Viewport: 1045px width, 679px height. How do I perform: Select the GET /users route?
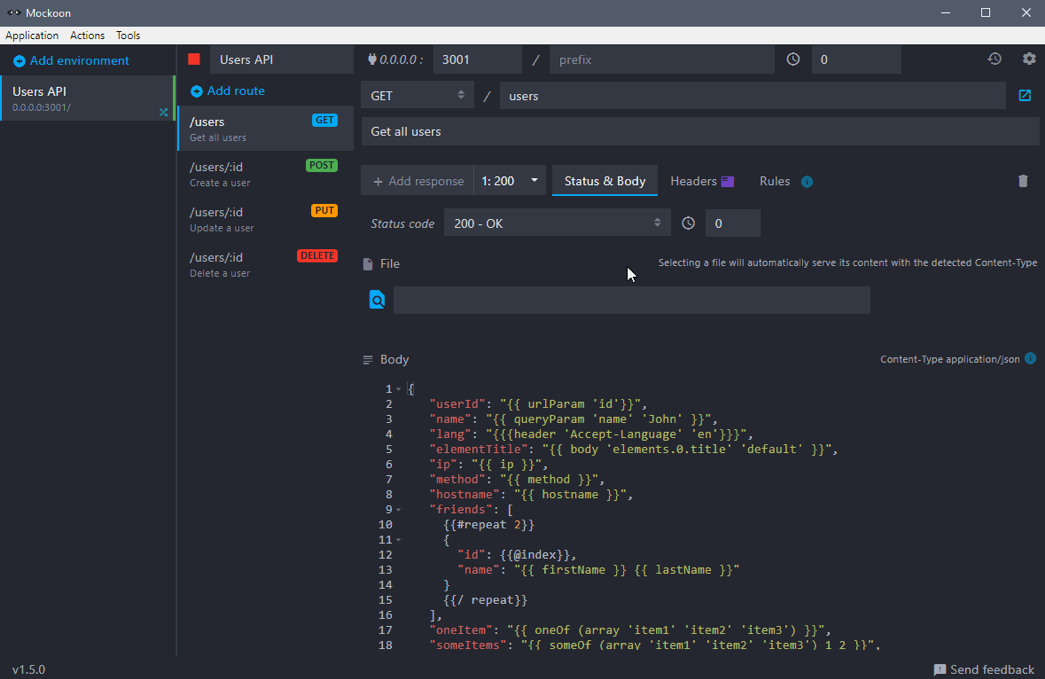(x=265, y=129)
